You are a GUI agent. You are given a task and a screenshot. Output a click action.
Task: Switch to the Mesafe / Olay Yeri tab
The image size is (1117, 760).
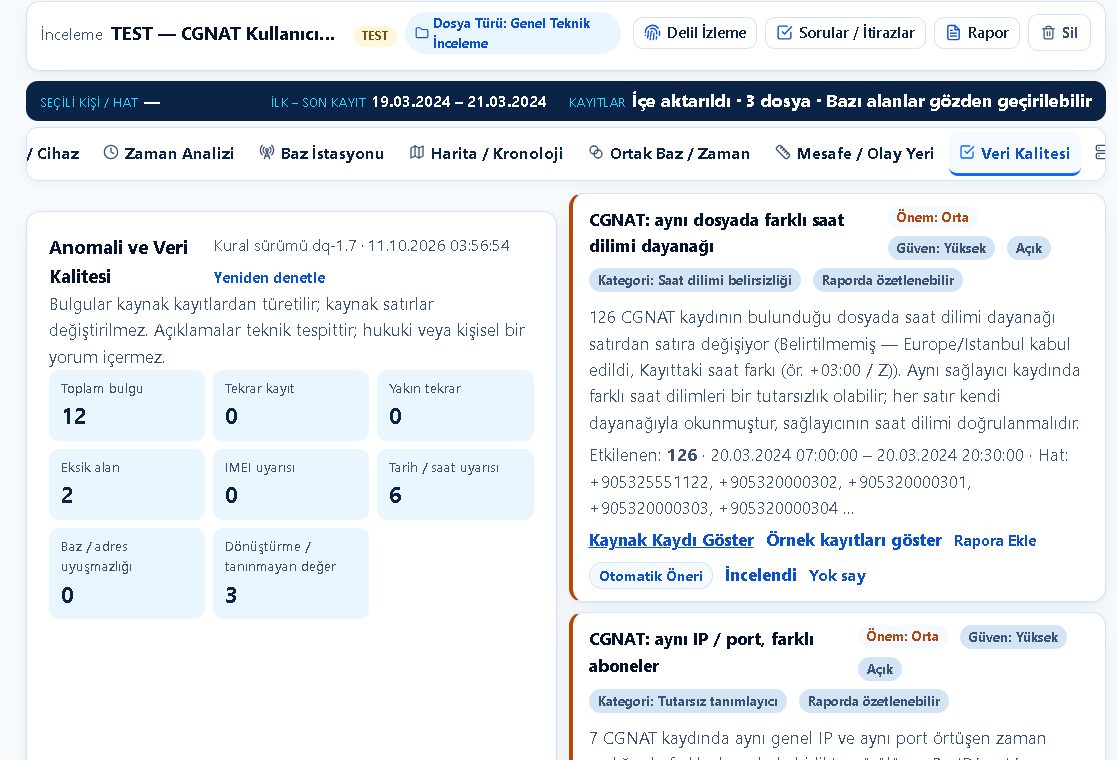pyautogui.click(x=854, y=153)
